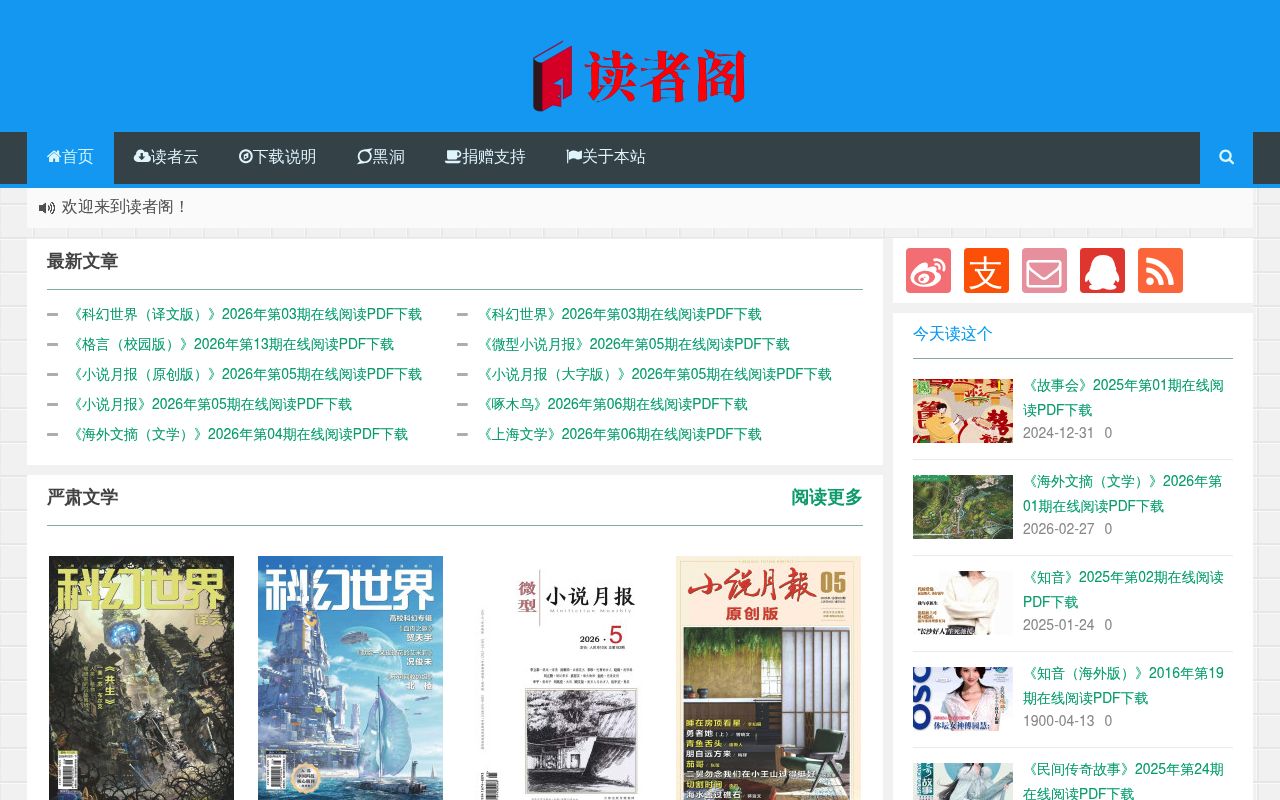Open the QQ penguin icon
Screen dimensions: 1280x800
point(1102,270)
